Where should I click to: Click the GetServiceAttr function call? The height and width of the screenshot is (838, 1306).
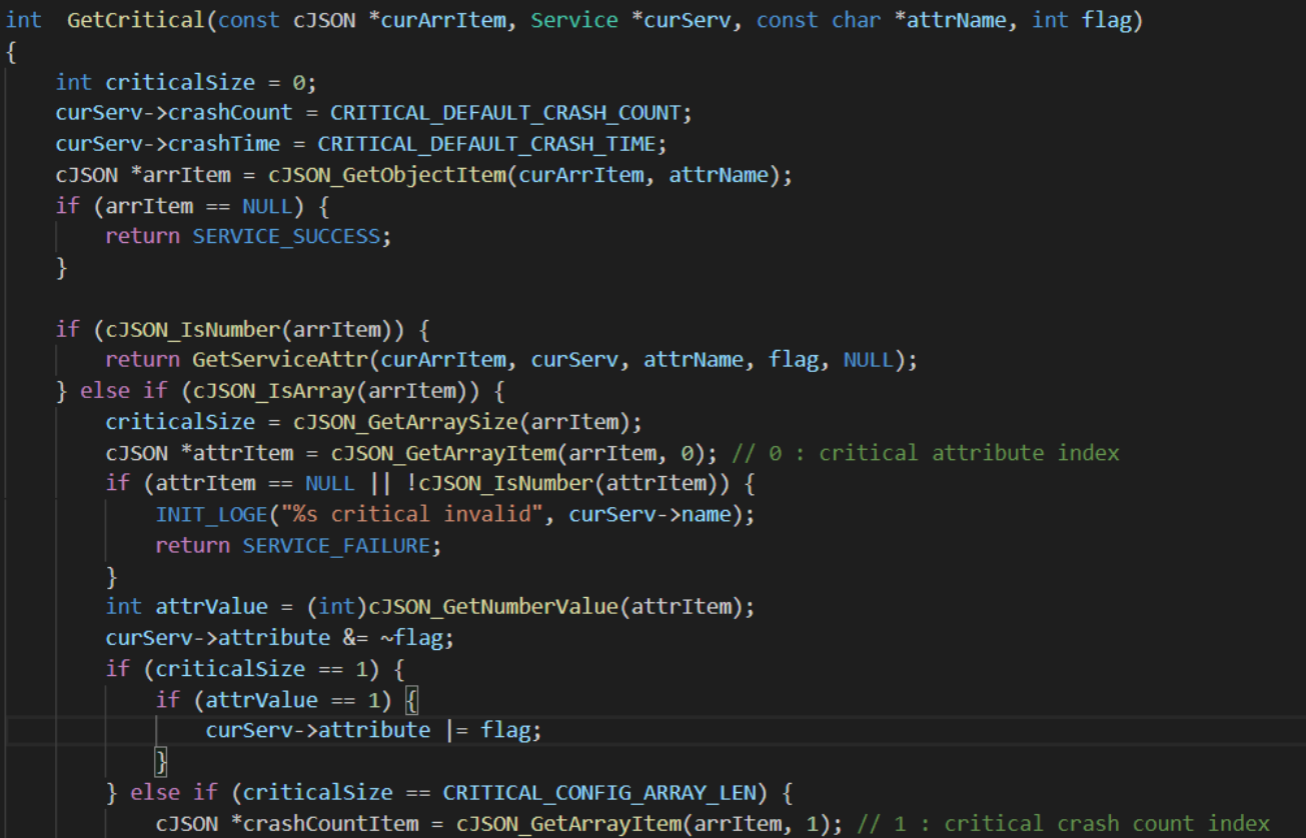tap(280, 359)
